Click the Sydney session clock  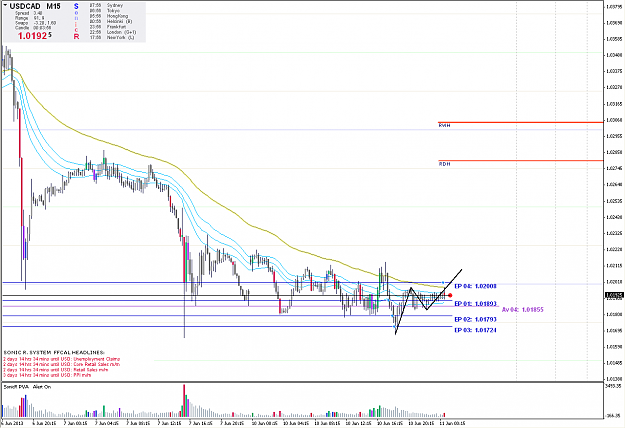(106, 6)
